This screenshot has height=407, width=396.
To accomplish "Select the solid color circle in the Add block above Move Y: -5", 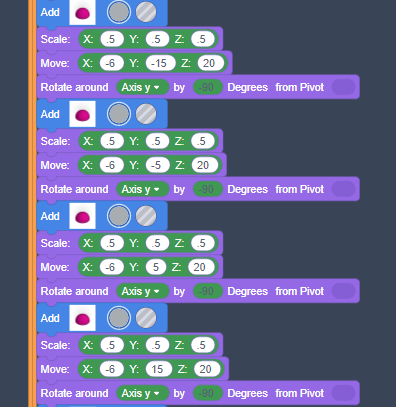I will pyautogui.click(x=119, y=114).
